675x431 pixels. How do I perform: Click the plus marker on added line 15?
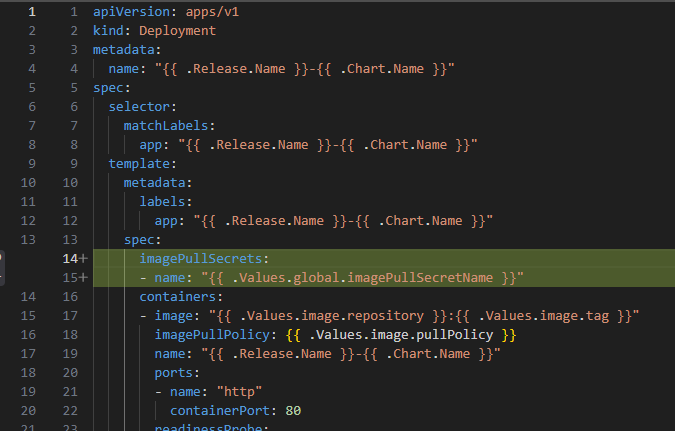click(x=83, y=277)
